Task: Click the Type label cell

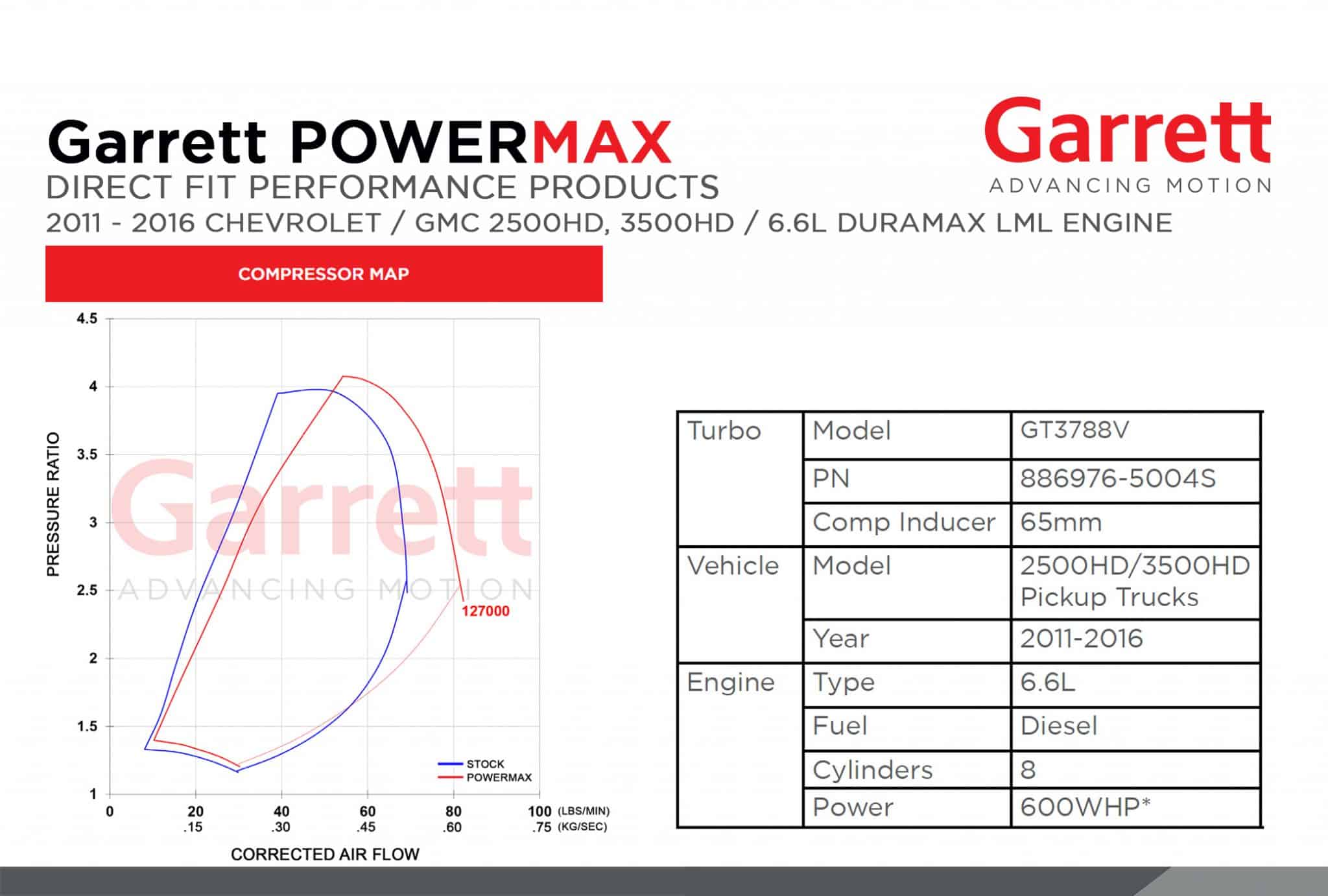Action: [907, 685]
